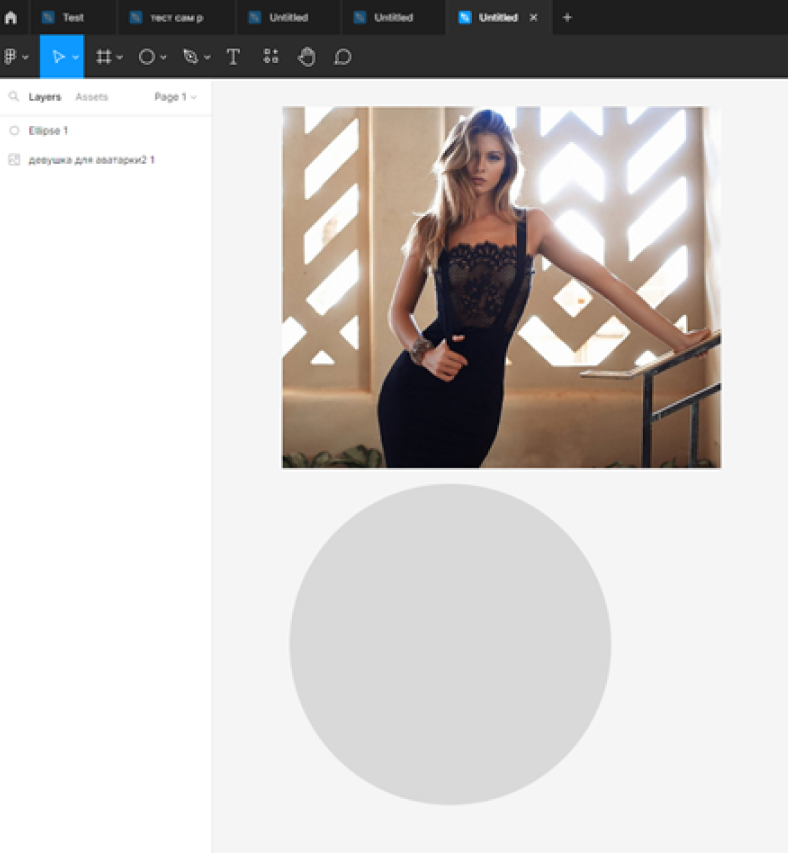Screen dimensions: 788x853
Task: Select the Text tool
Action: coord(233,57)
